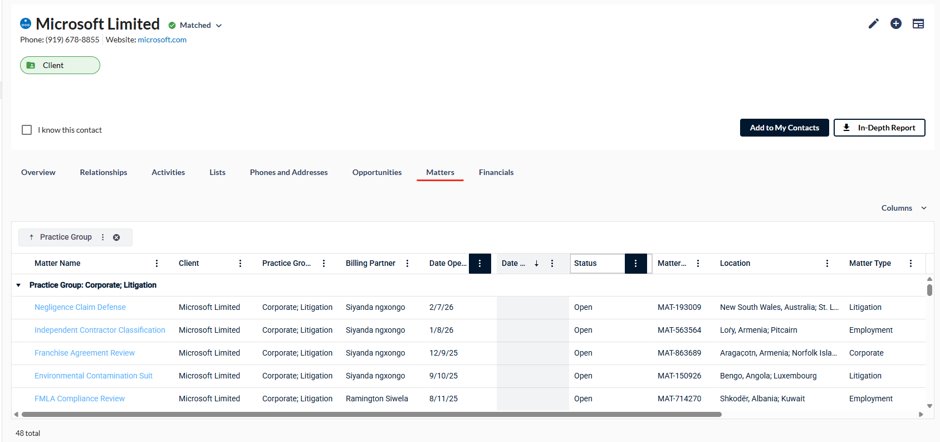Image resolution: width=940 pixels, height=442 pixels.
Task: Open Matter Type column options menu
Action: coord(911,263)
